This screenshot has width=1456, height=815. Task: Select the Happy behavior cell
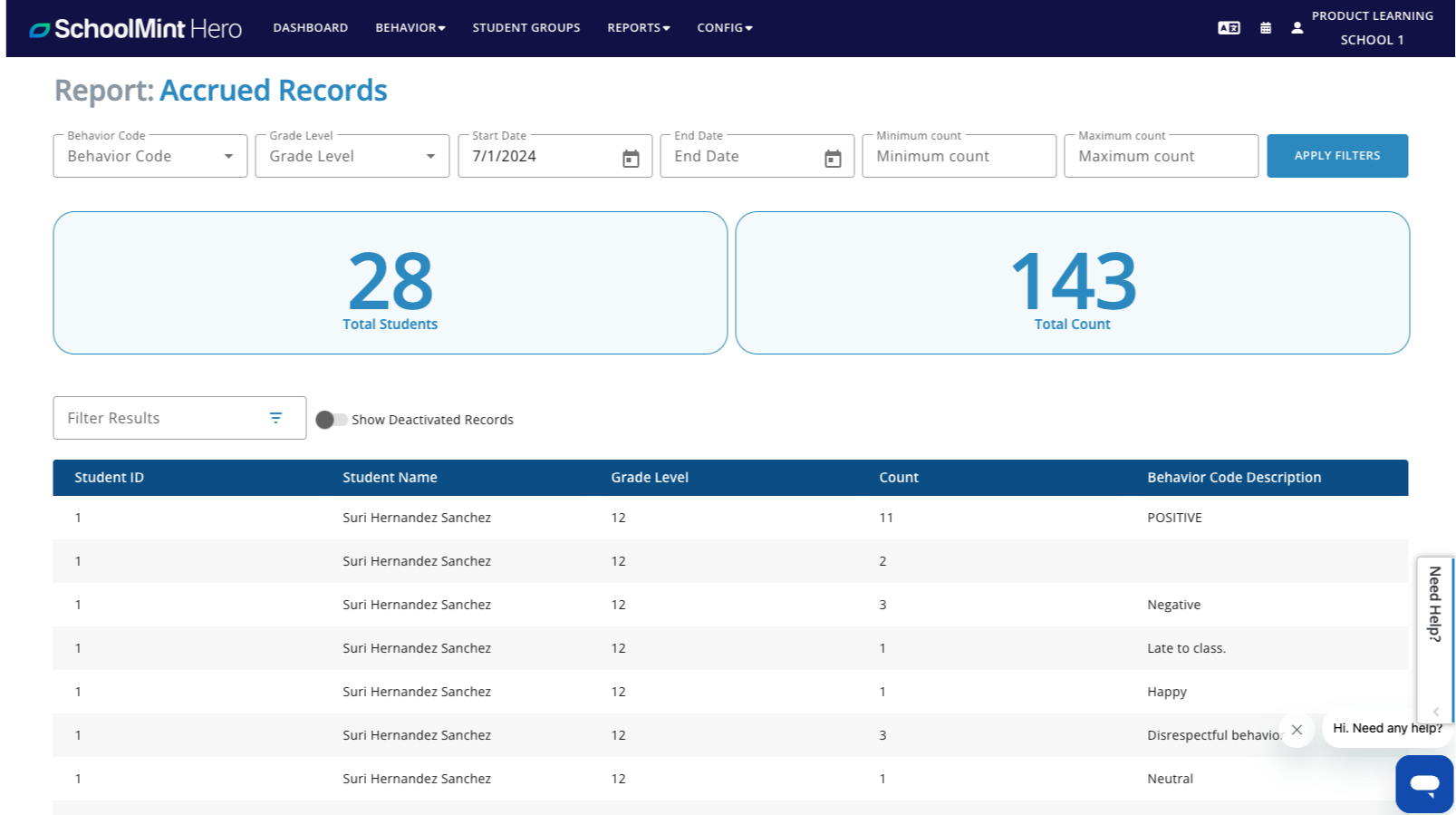(1167, 692)
